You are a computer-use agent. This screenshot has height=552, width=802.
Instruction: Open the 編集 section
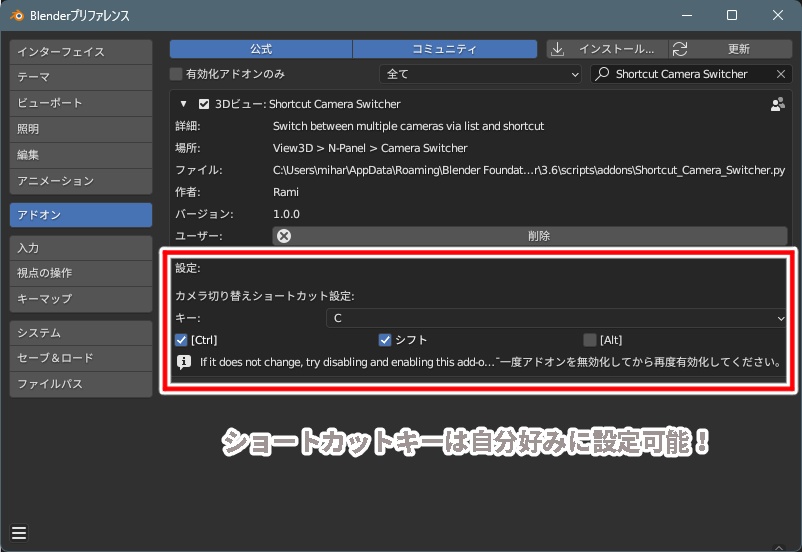click(x=81, y=156)
